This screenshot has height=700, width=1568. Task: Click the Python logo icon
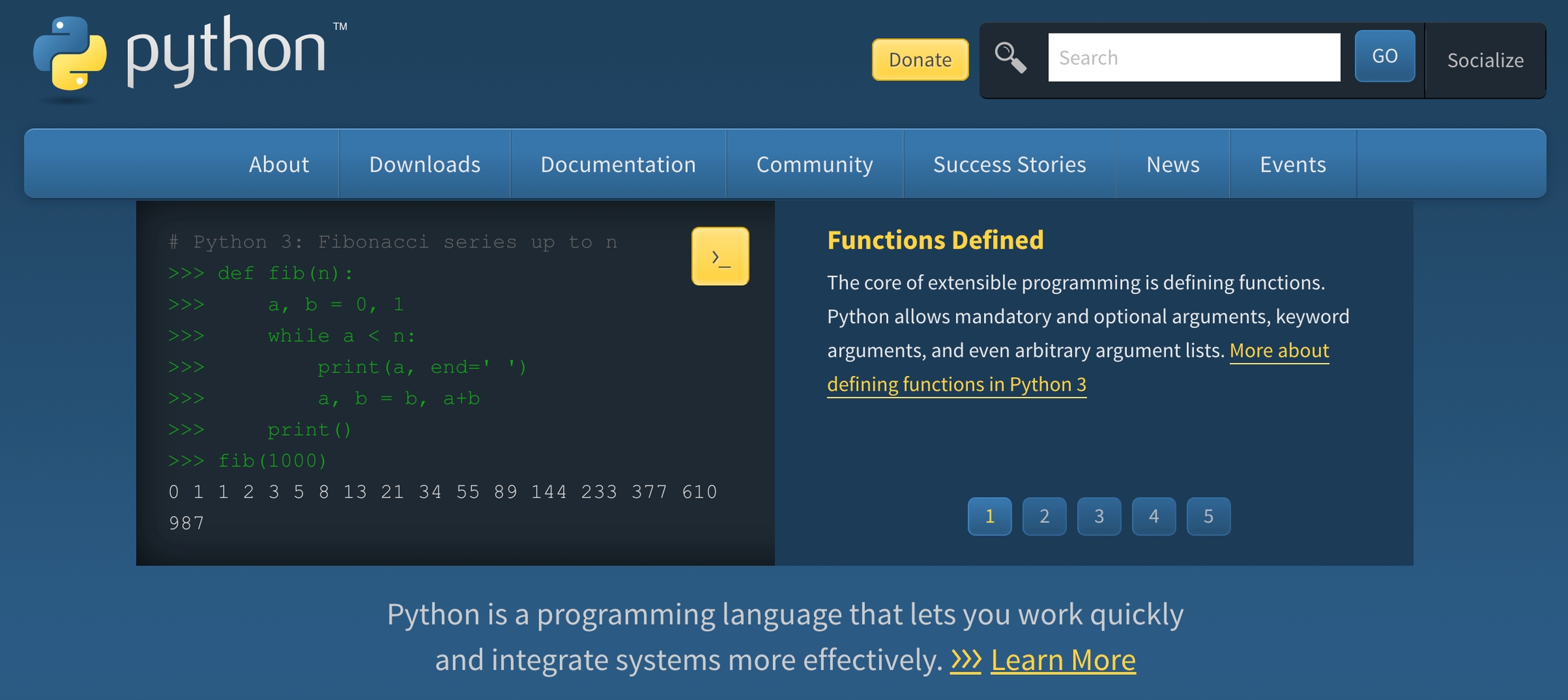pyautogui.click(x=70, y=54)
